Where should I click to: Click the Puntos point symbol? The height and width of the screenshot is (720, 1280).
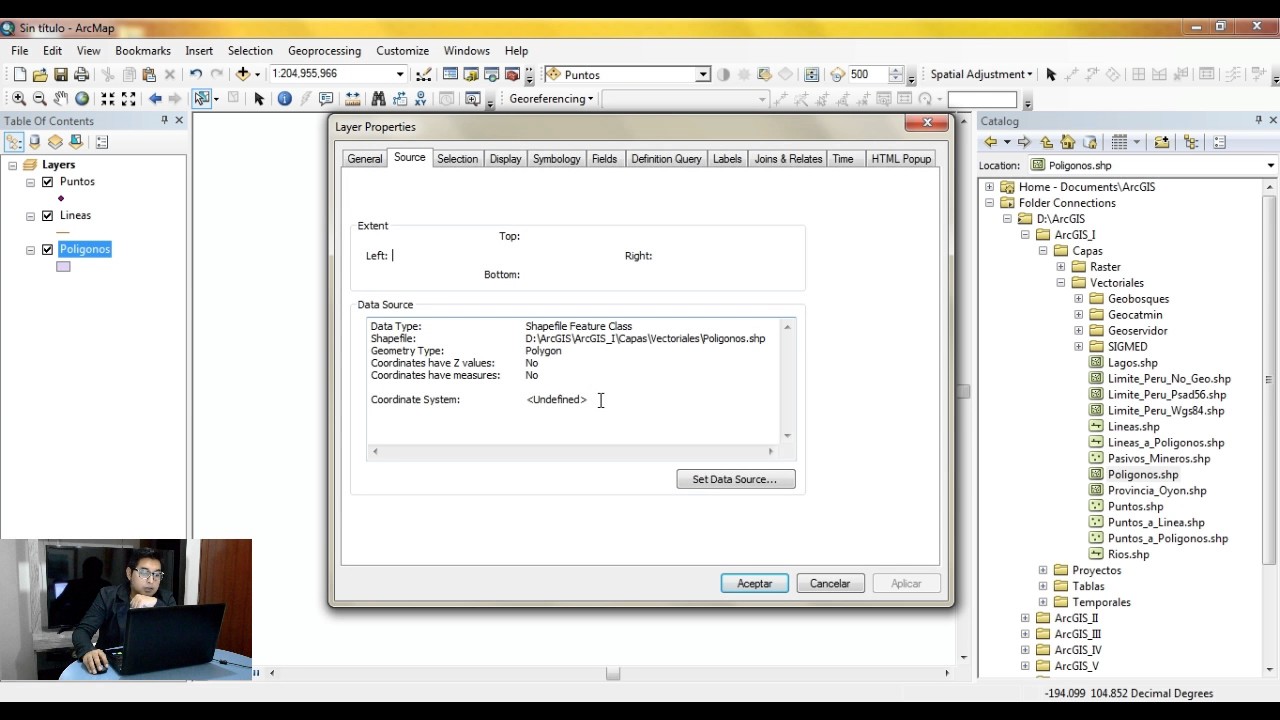tap(62, 199)
